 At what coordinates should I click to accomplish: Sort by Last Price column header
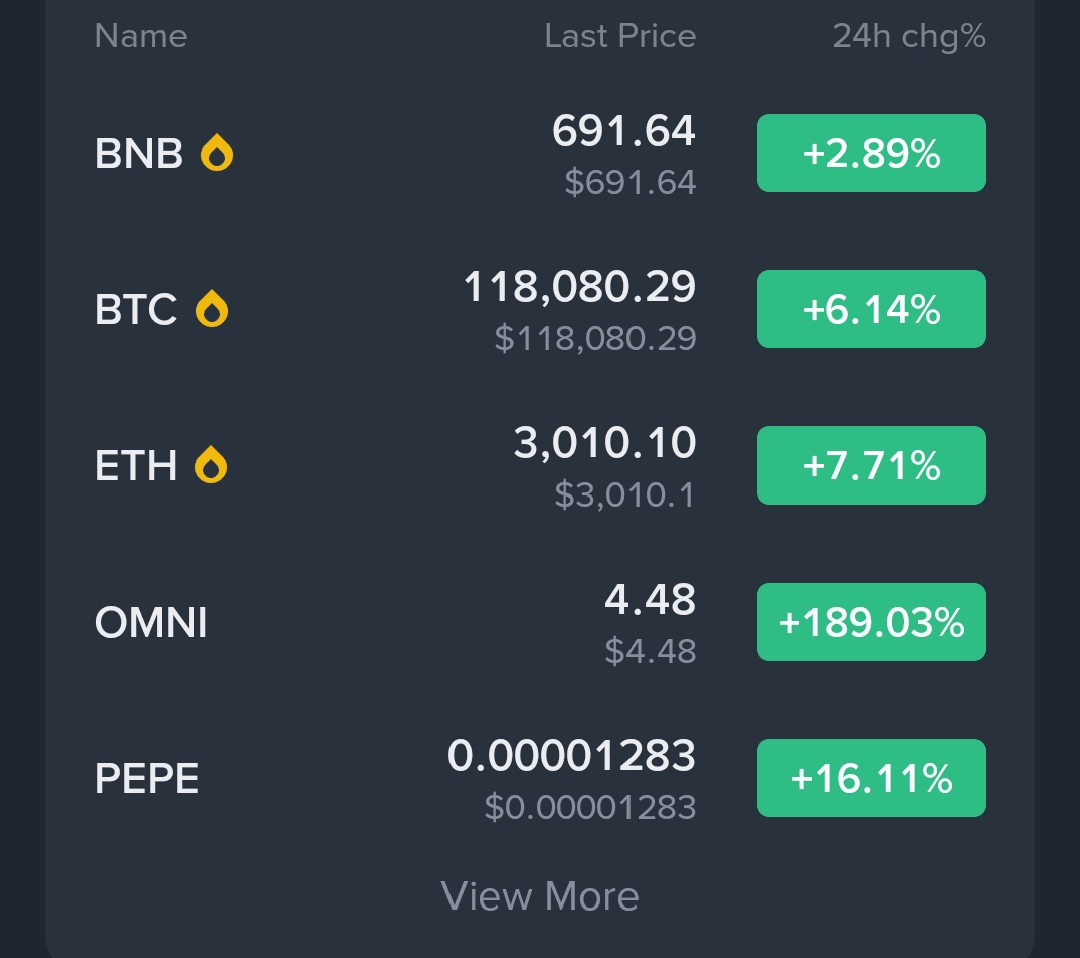(620, 36)
